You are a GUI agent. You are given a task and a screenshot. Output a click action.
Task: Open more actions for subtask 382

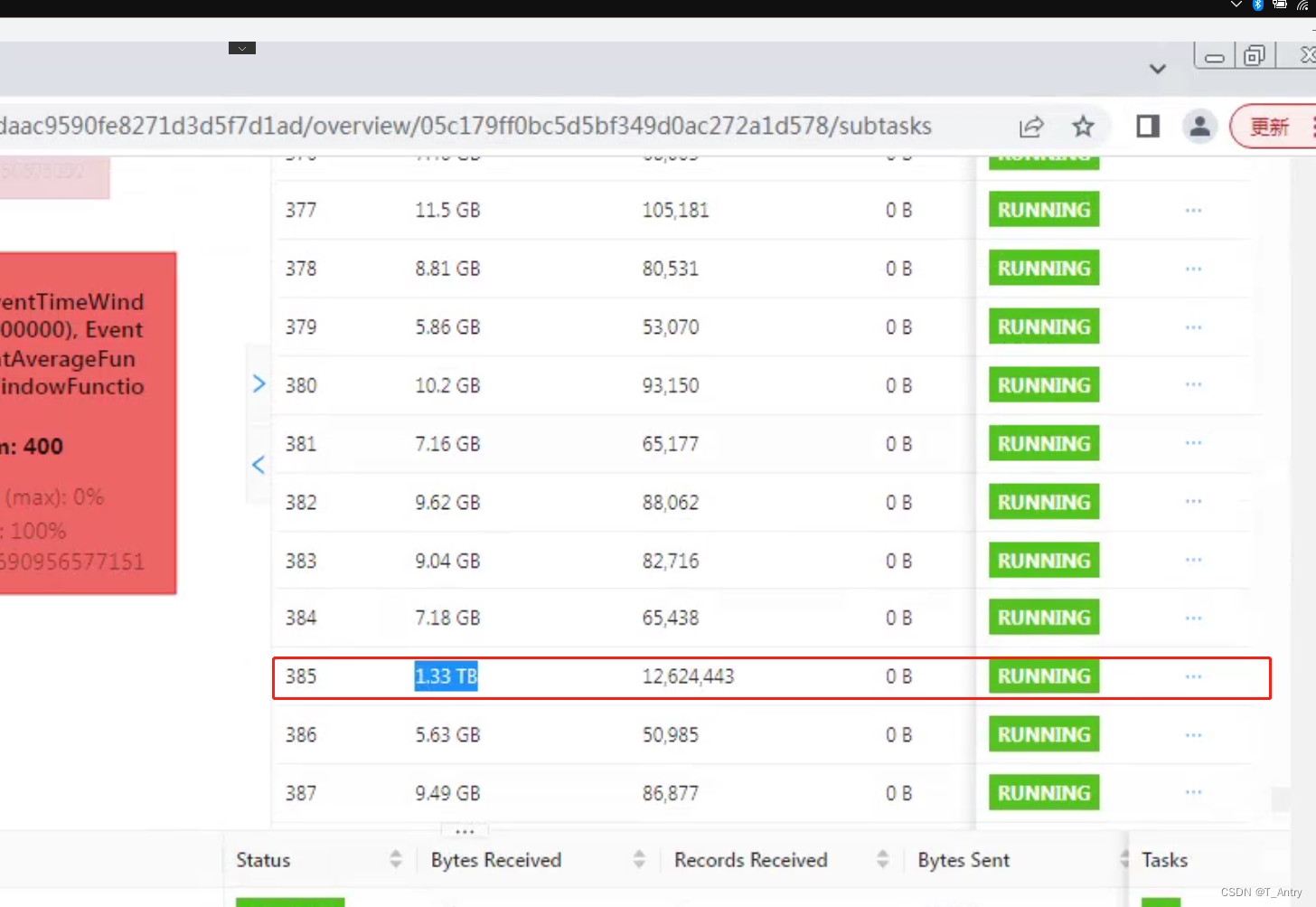[x=1193, y=501]
